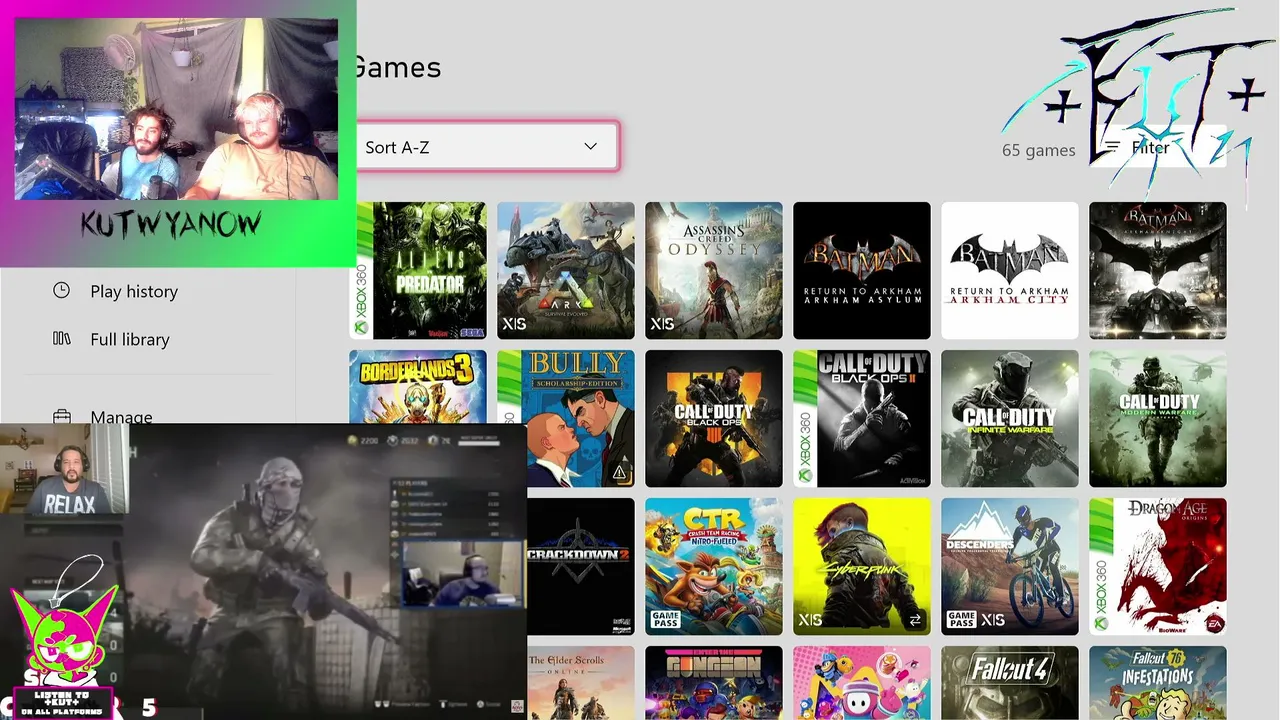Launch the Cyberpunk game tile
Image resolution: width=1280 pixels, height=720 pixels.
click(x=862, y=567)
